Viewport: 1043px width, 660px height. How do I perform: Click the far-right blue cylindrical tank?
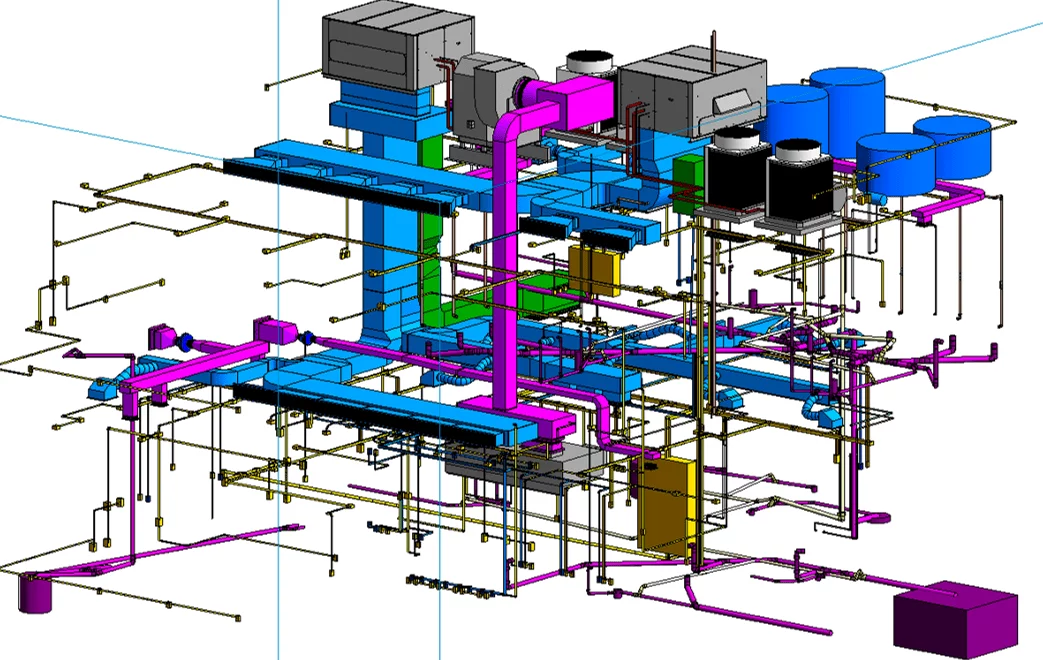950,145
